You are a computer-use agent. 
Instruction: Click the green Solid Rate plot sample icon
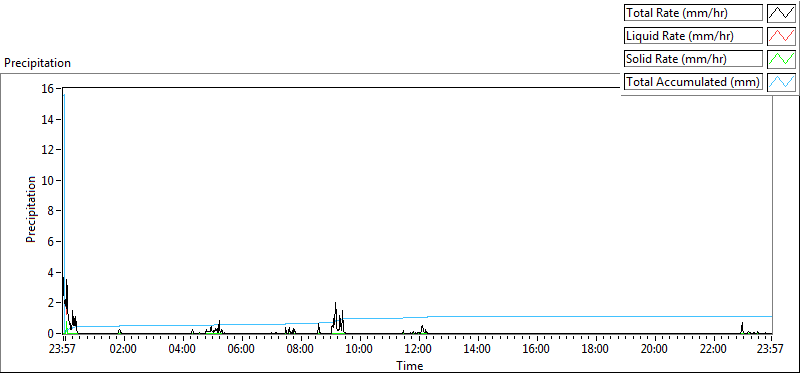click(782, 58)
